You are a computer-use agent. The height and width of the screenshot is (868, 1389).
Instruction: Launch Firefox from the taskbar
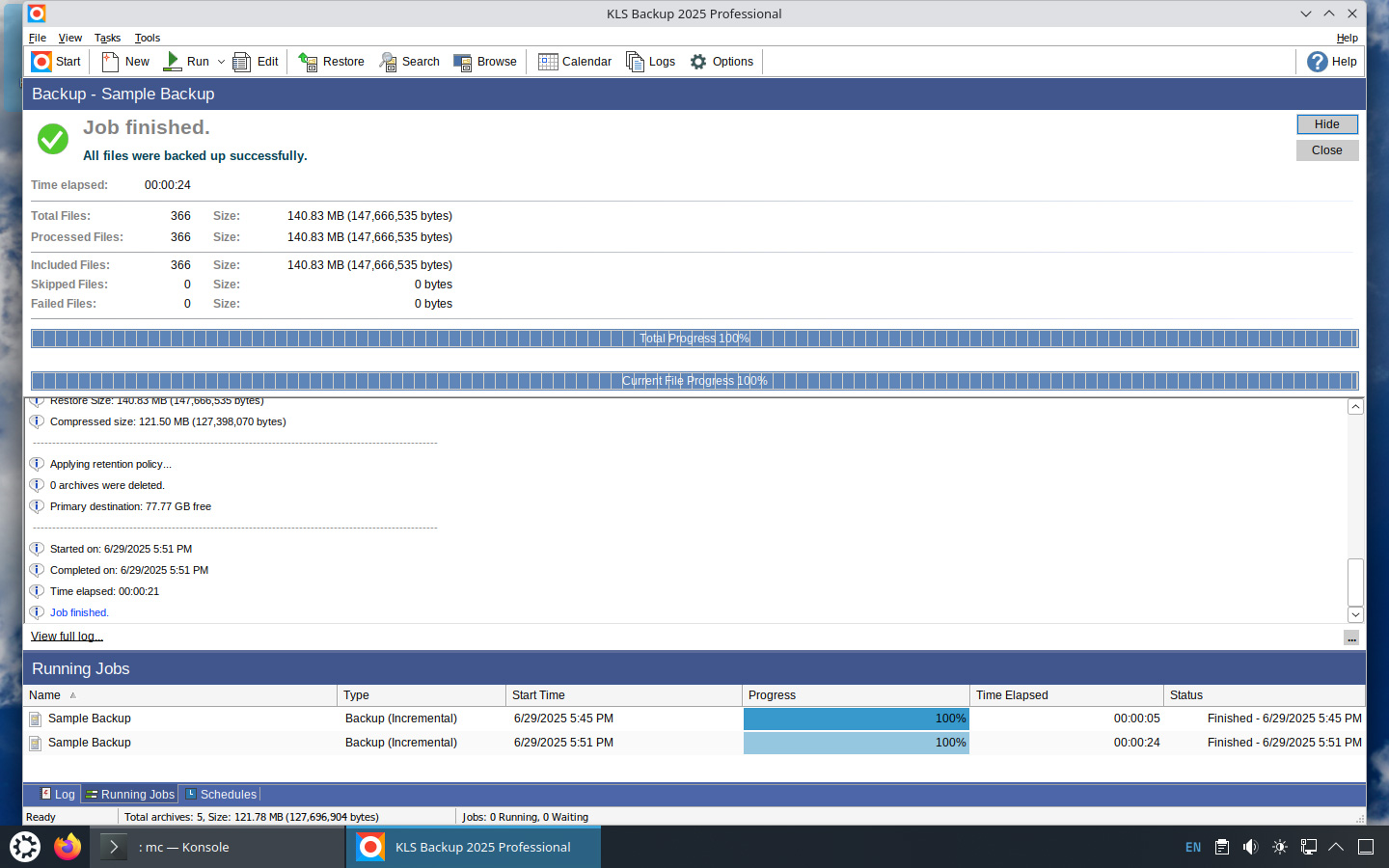68,847
